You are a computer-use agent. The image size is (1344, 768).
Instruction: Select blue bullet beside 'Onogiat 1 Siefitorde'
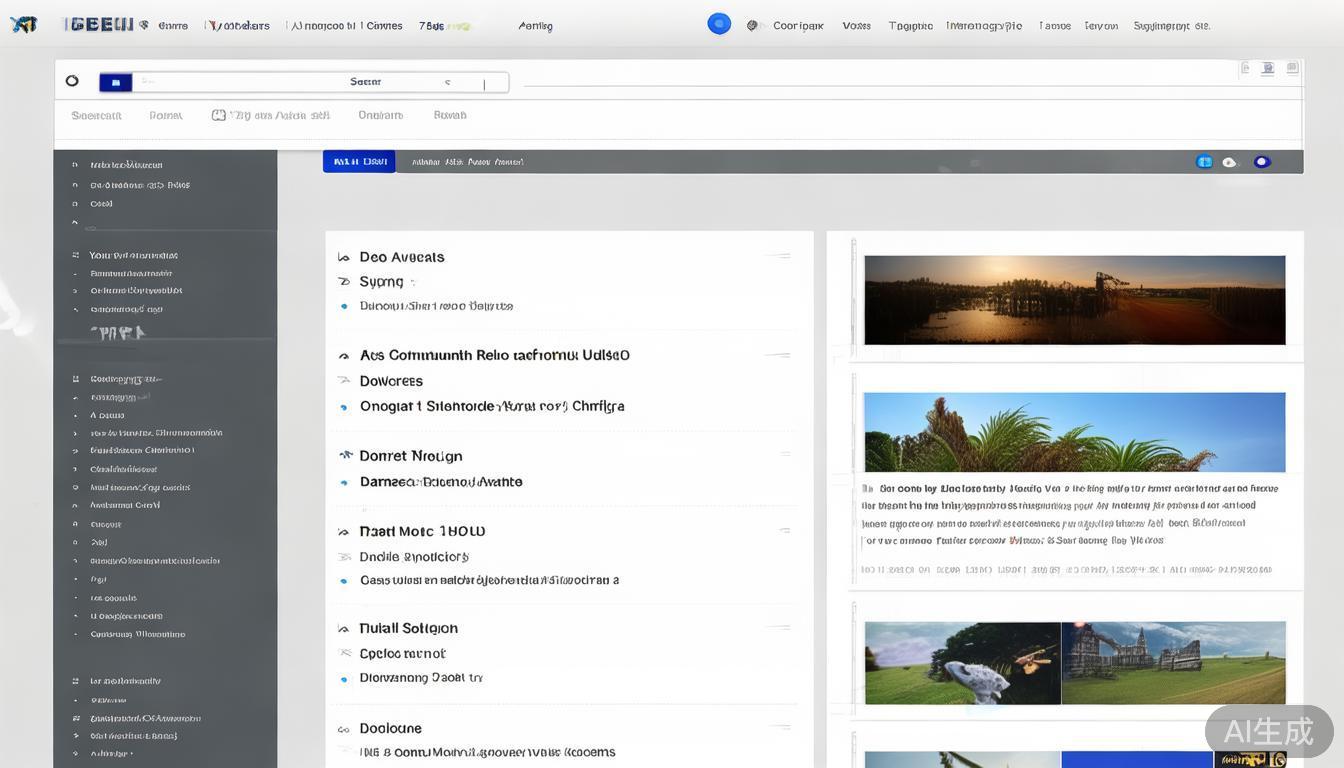[344, 407]
